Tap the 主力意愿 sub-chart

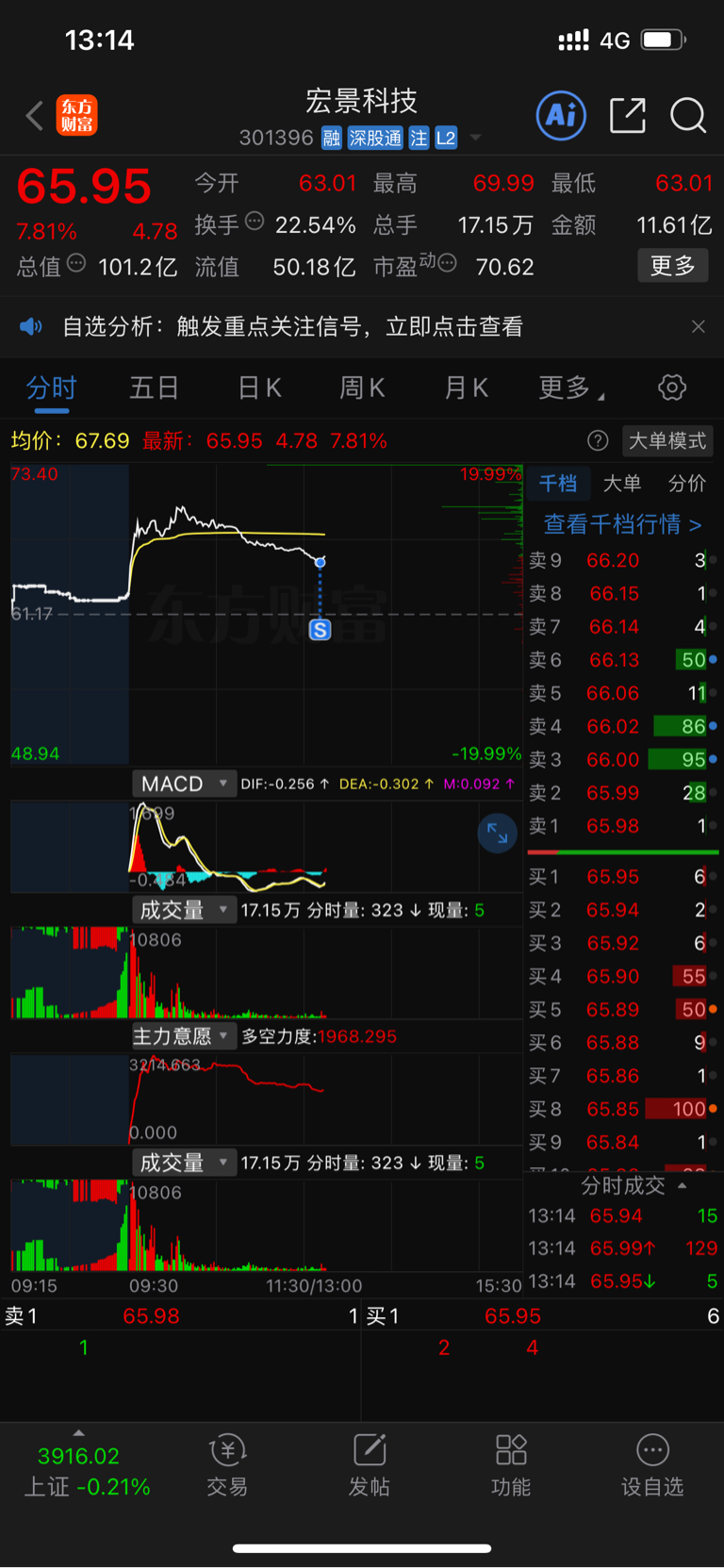tap(267, 1098)
